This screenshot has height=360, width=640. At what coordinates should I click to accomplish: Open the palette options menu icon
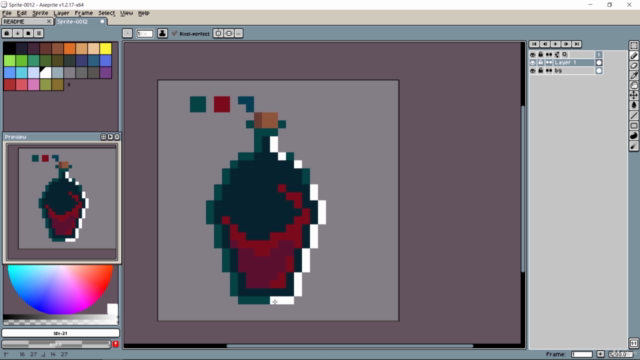tap(39, 33)
